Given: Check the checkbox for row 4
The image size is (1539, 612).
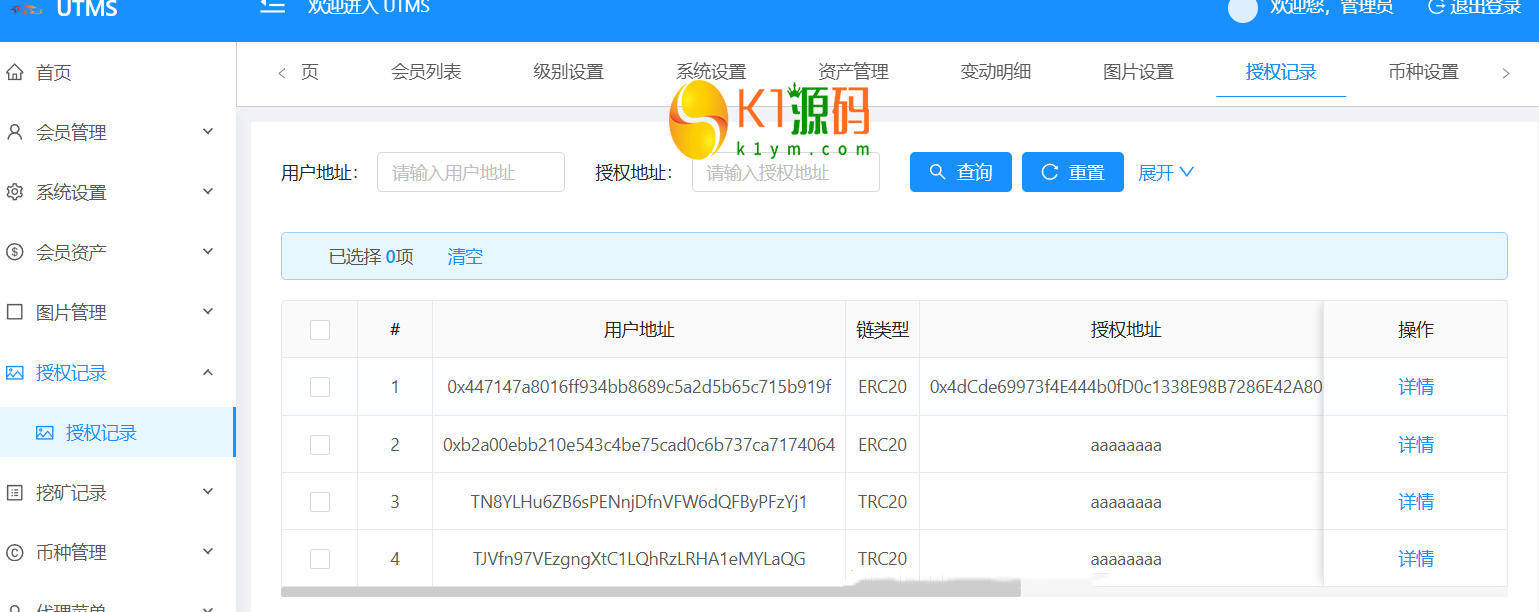Looking at the screenshot, I should [320, 559].
